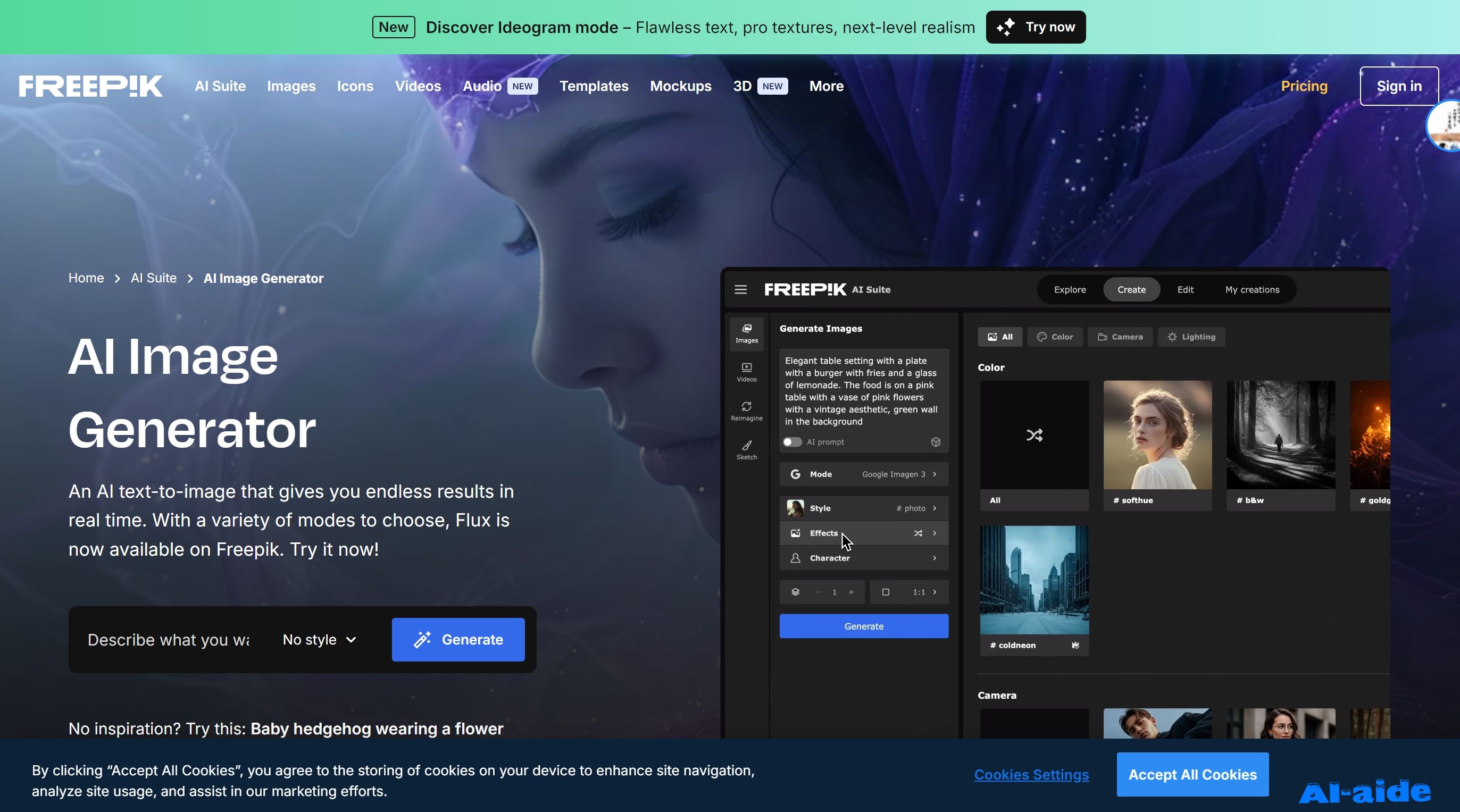Switch to the Edit tab
1460x812 pixels.
[x=1185, y=290]
